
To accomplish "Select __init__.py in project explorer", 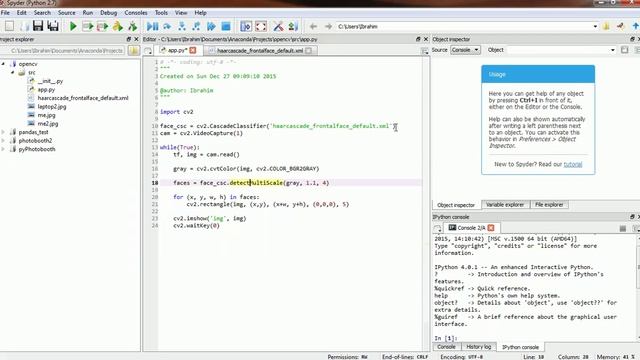I will click(50, 81).
